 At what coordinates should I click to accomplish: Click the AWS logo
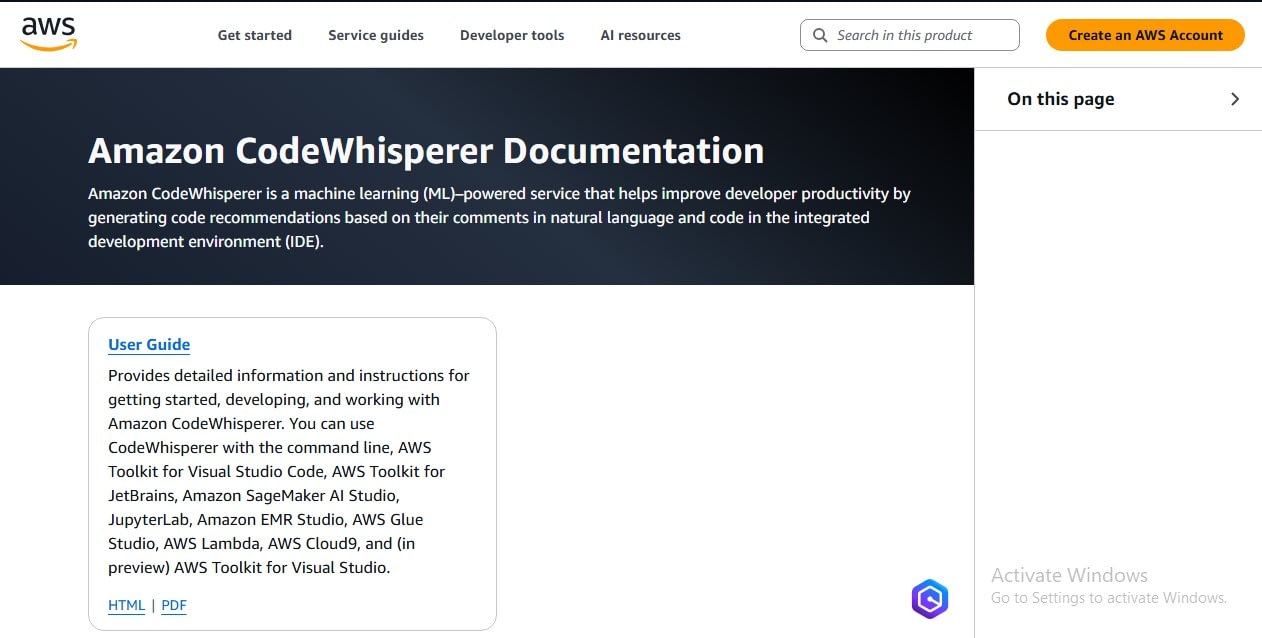[48, 34]
